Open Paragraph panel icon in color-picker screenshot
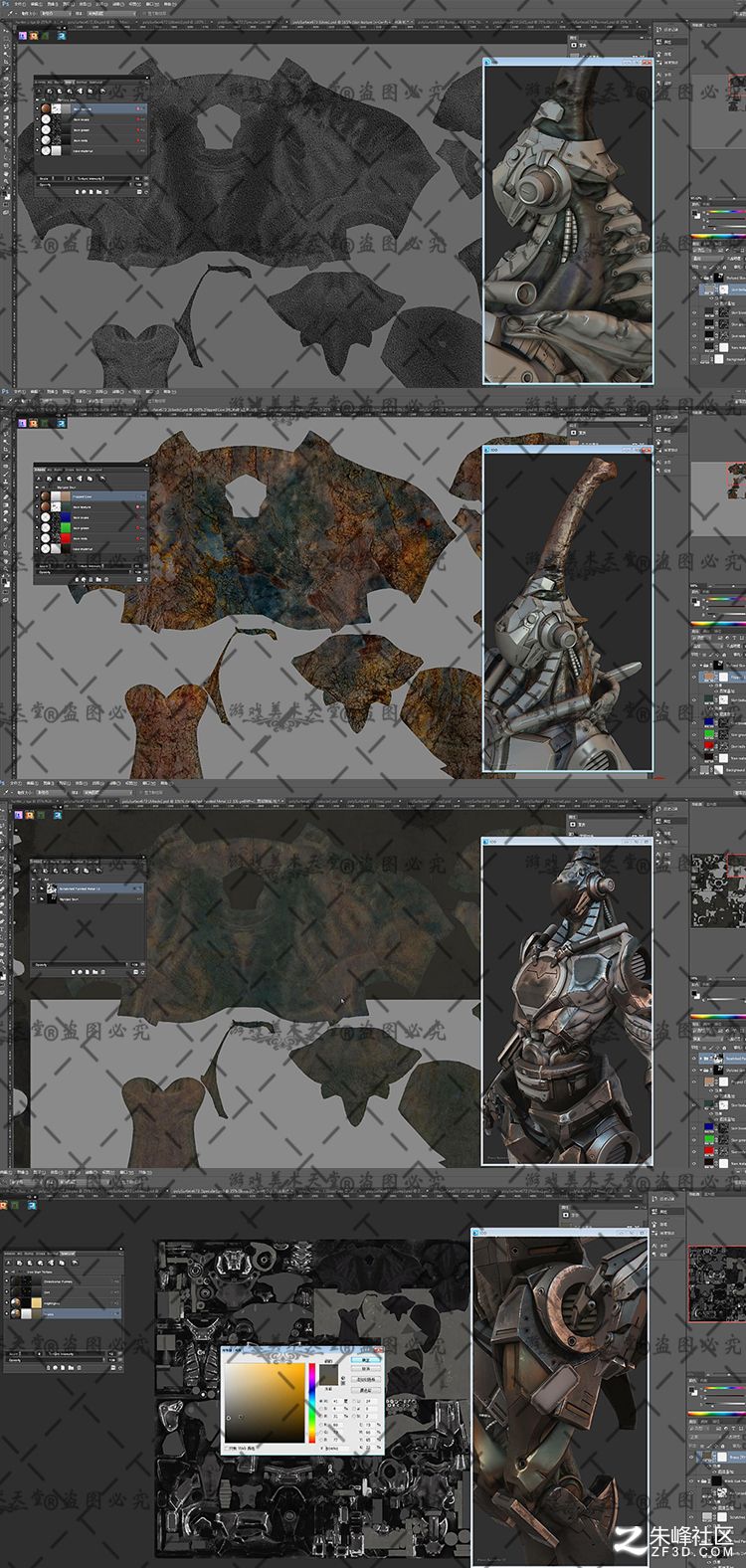The width and height of the screenshot is (746, 1568). pyautogui.click(x=654, y=1255)
